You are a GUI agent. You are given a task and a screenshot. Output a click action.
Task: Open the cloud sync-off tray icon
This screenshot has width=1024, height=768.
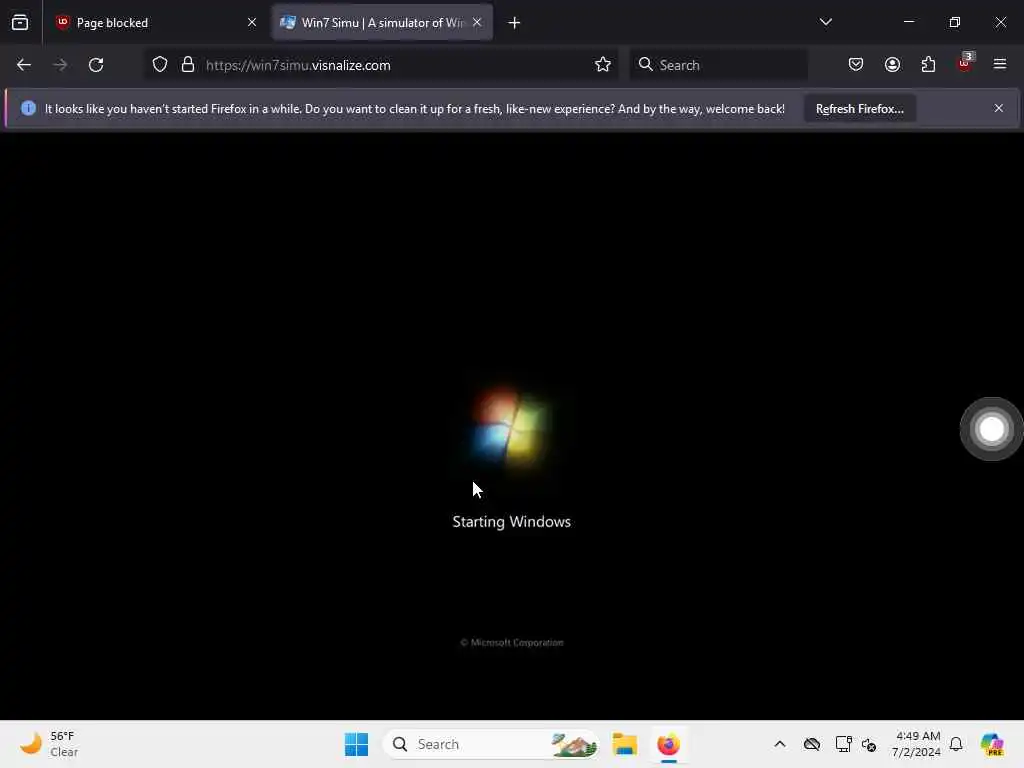[x=812, y=744]
